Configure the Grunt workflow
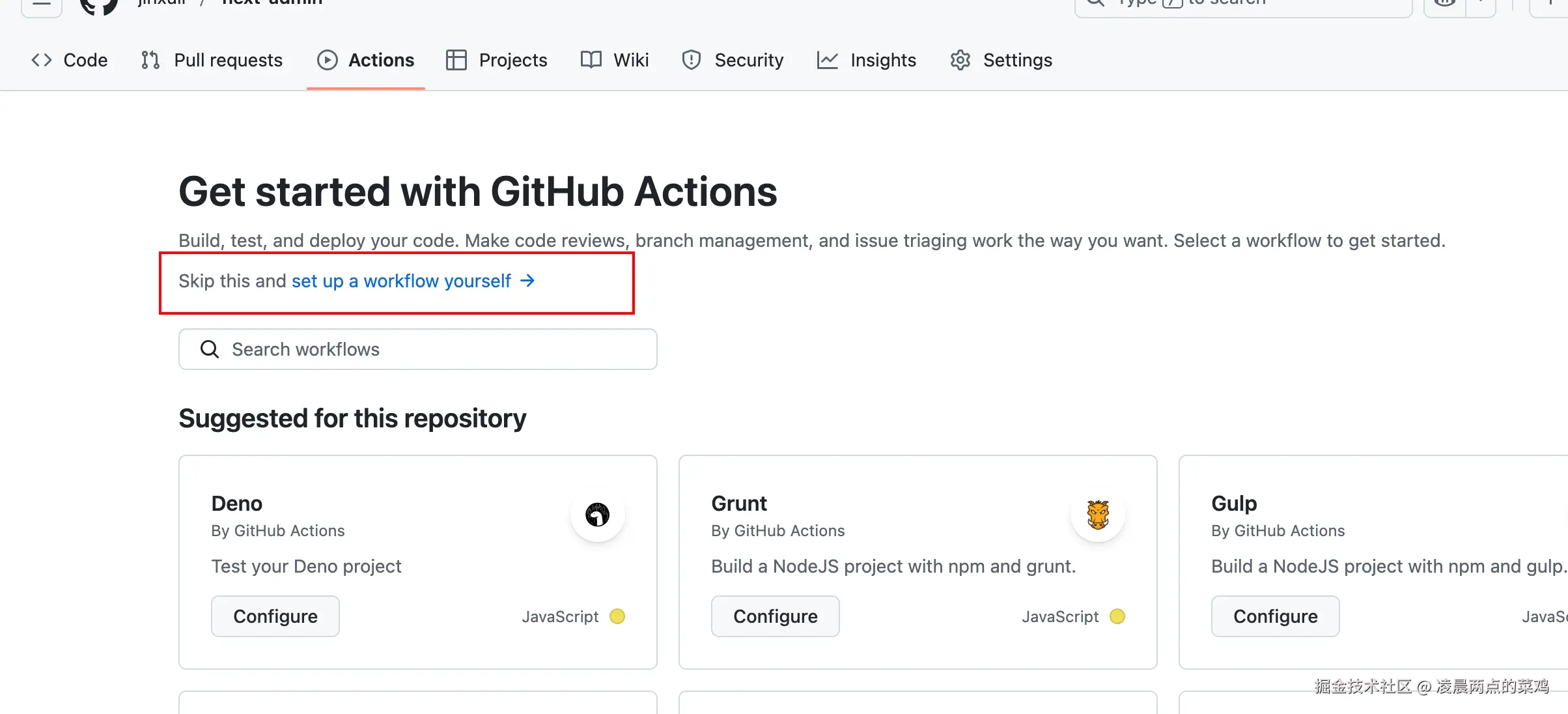Viewport: 1568px width, 714px height. click(x=776, y=616)
